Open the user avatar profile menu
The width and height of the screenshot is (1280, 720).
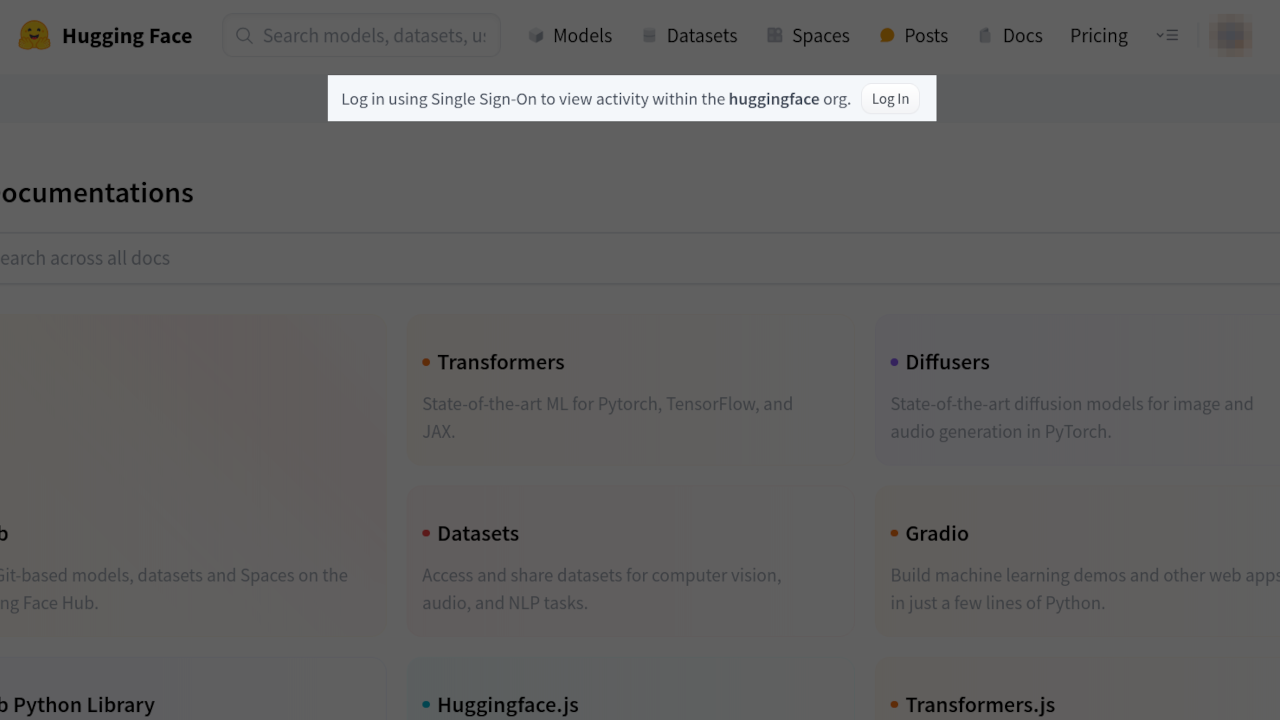(1230, 36)
